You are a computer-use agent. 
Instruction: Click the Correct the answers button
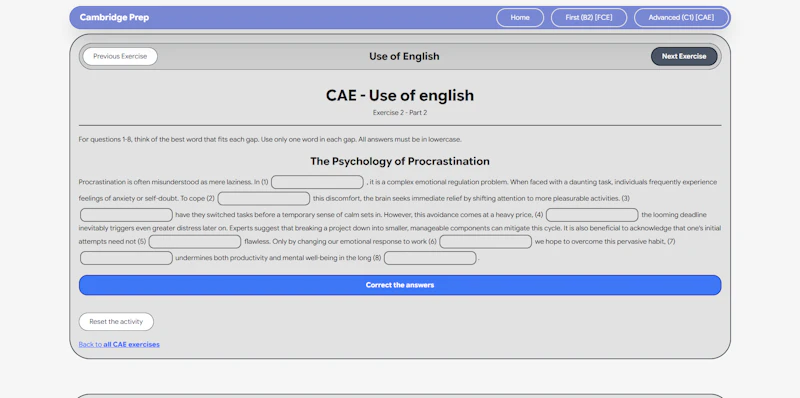point(400,285)
